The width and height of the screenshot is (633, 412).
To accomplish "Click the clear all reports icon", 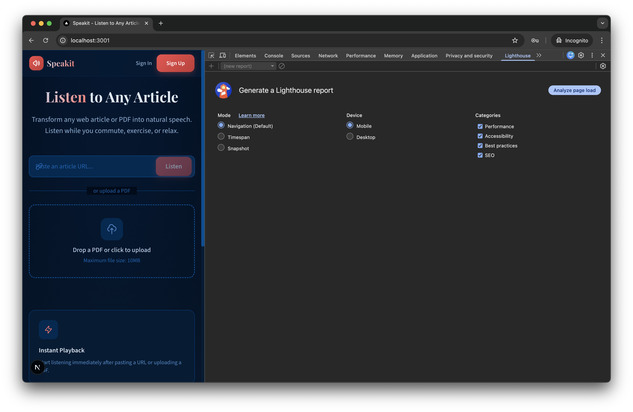I will tap(282, 66).
